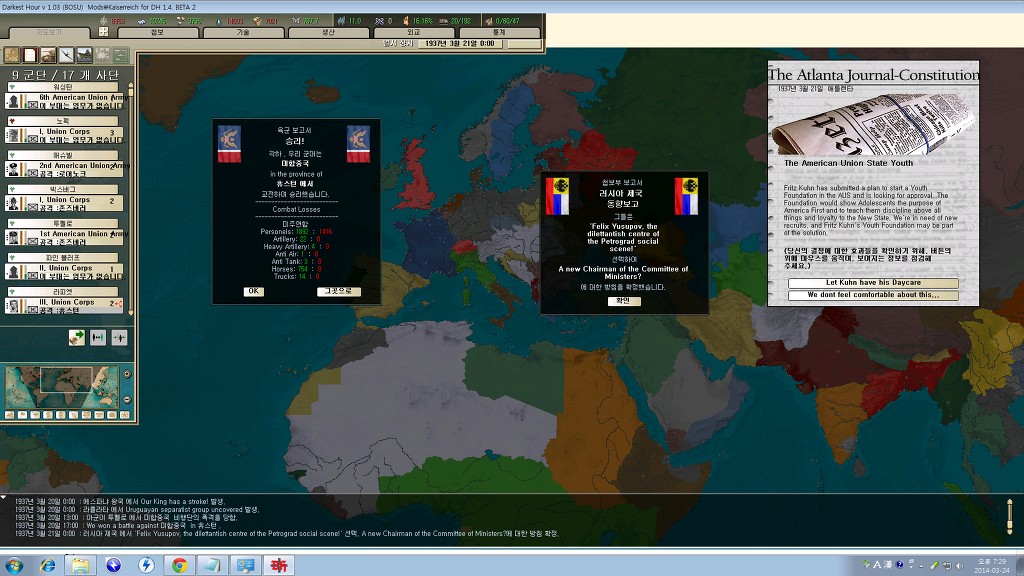Select I. Union Corps attacking from 빅스버그

pyautogui.click(x=64, y=204)
